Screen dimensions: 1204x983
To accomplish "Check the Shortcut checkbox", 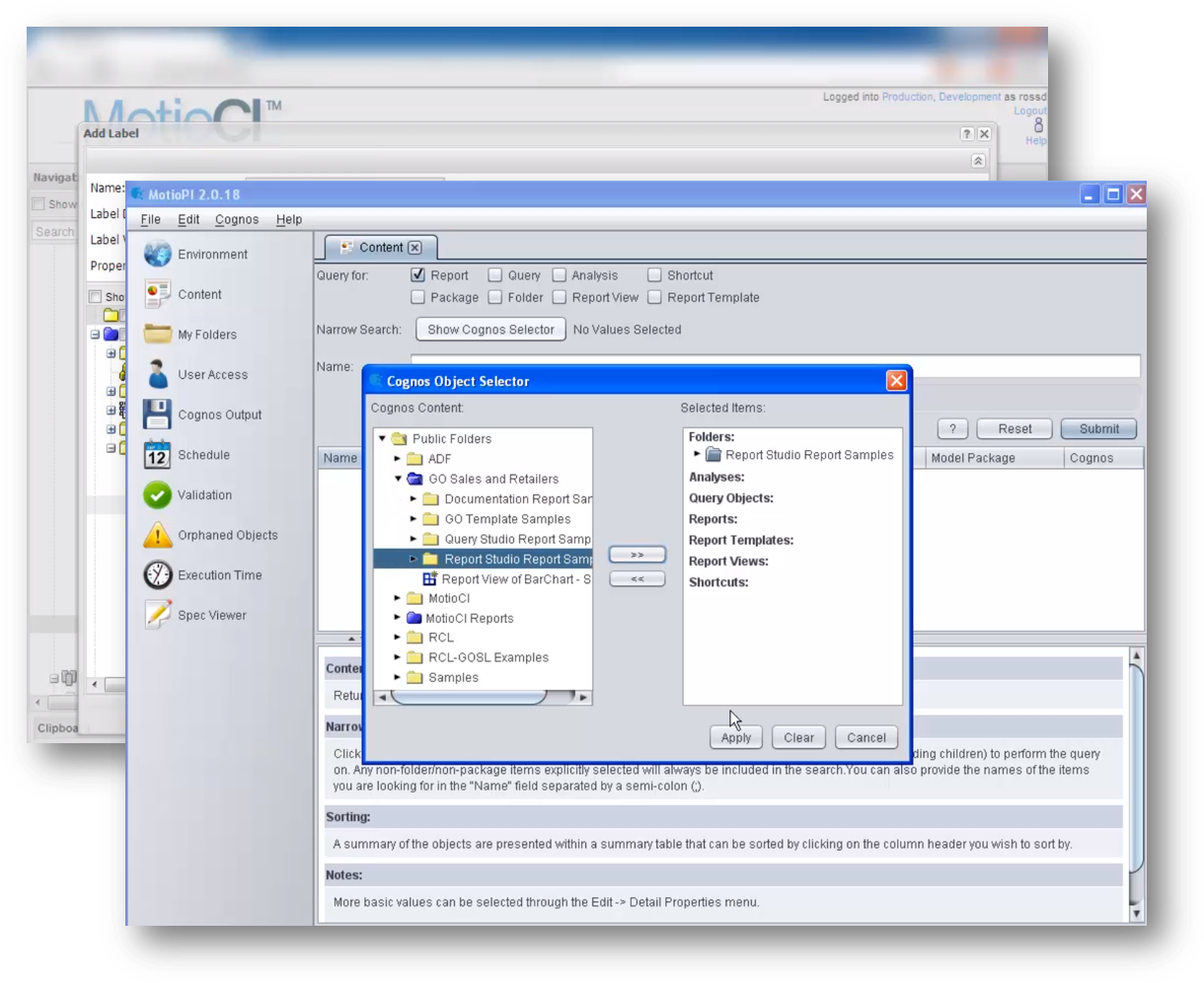I will 654,275.
